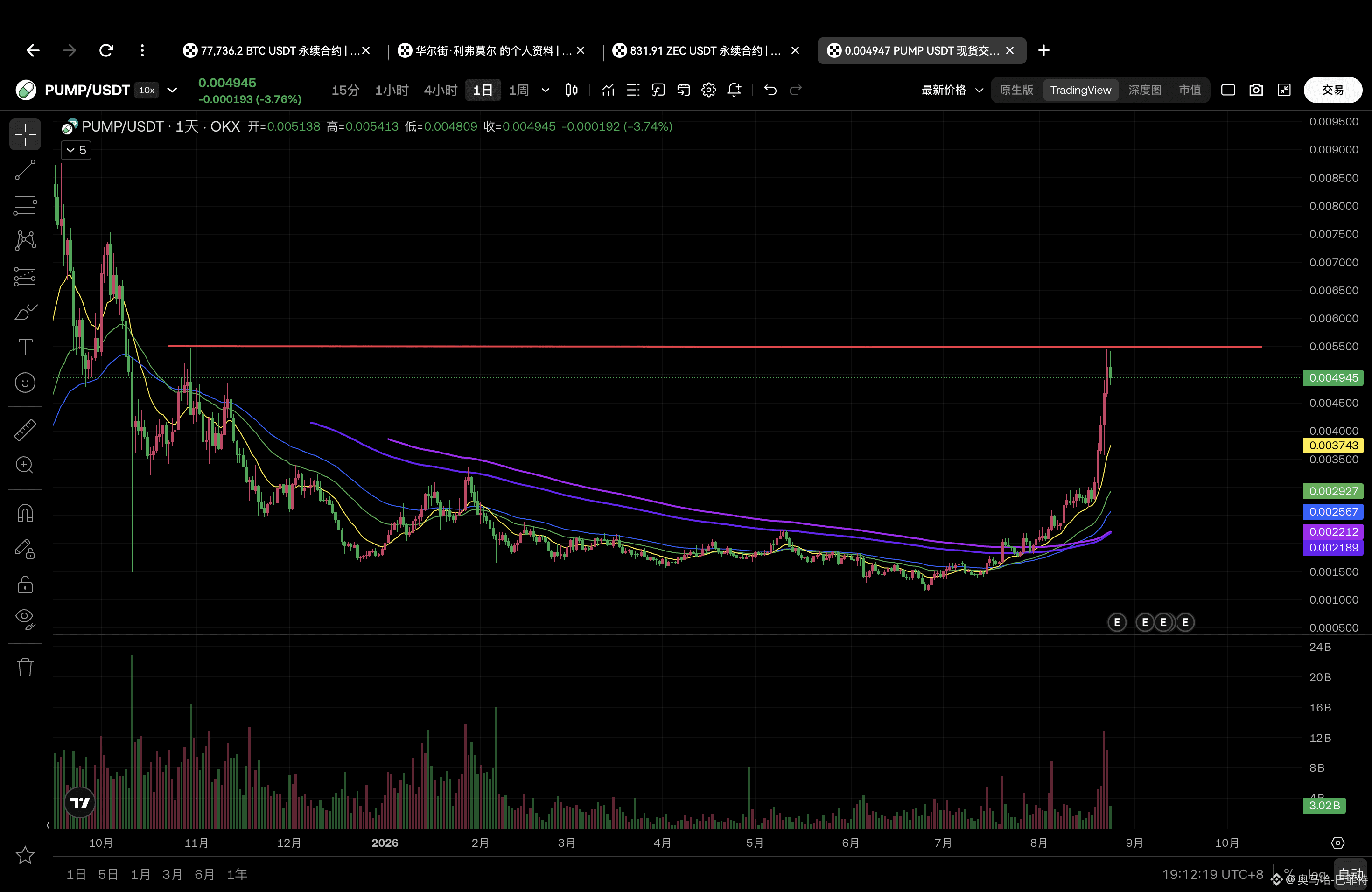Set the chart range to 6月
This screenshot has width=1372, height=892.
(x=205, y=874)
